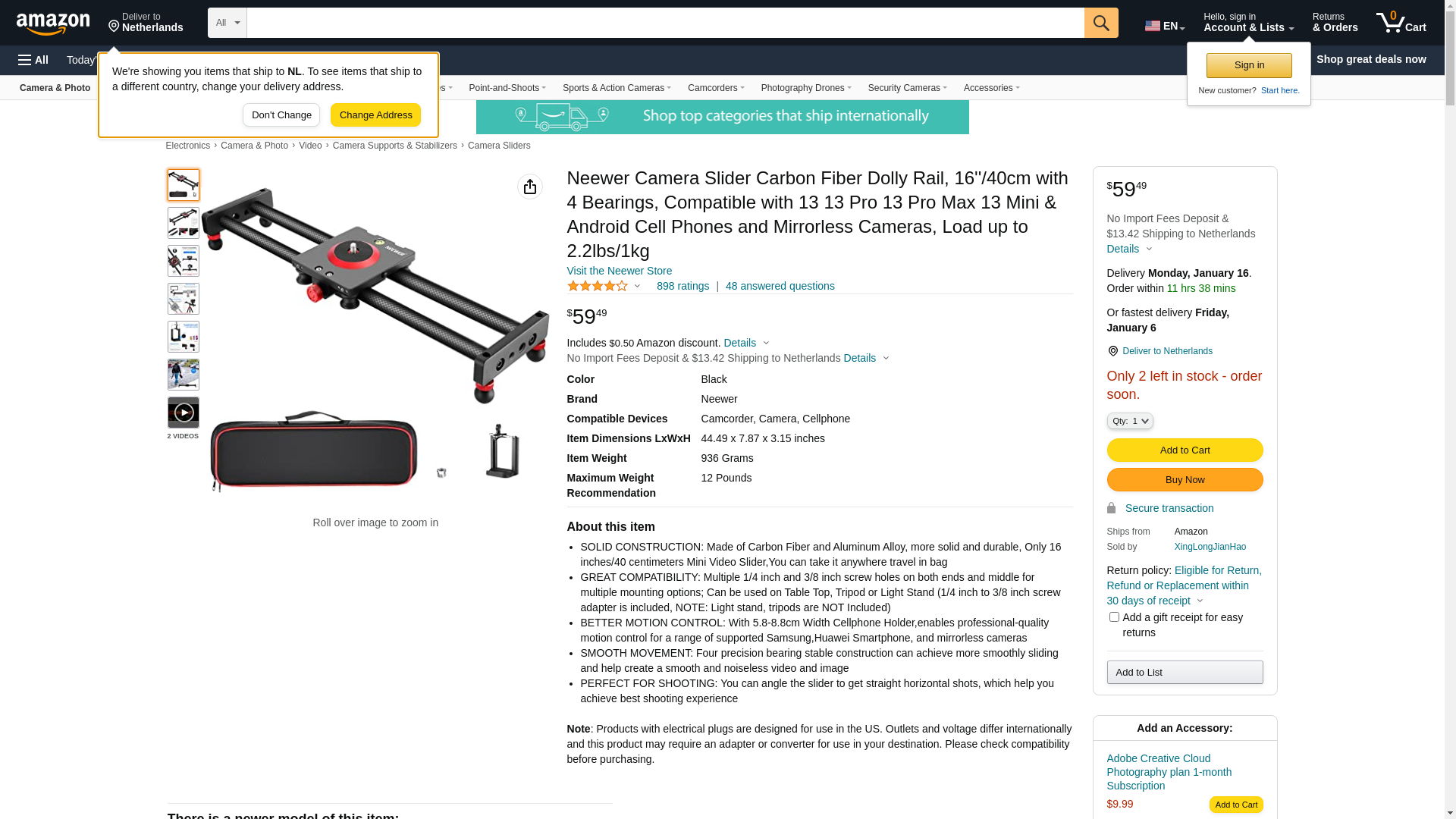Expand Details under import fees in buy box
This screenshot has width=1456, height=819.
point(1129,249)
